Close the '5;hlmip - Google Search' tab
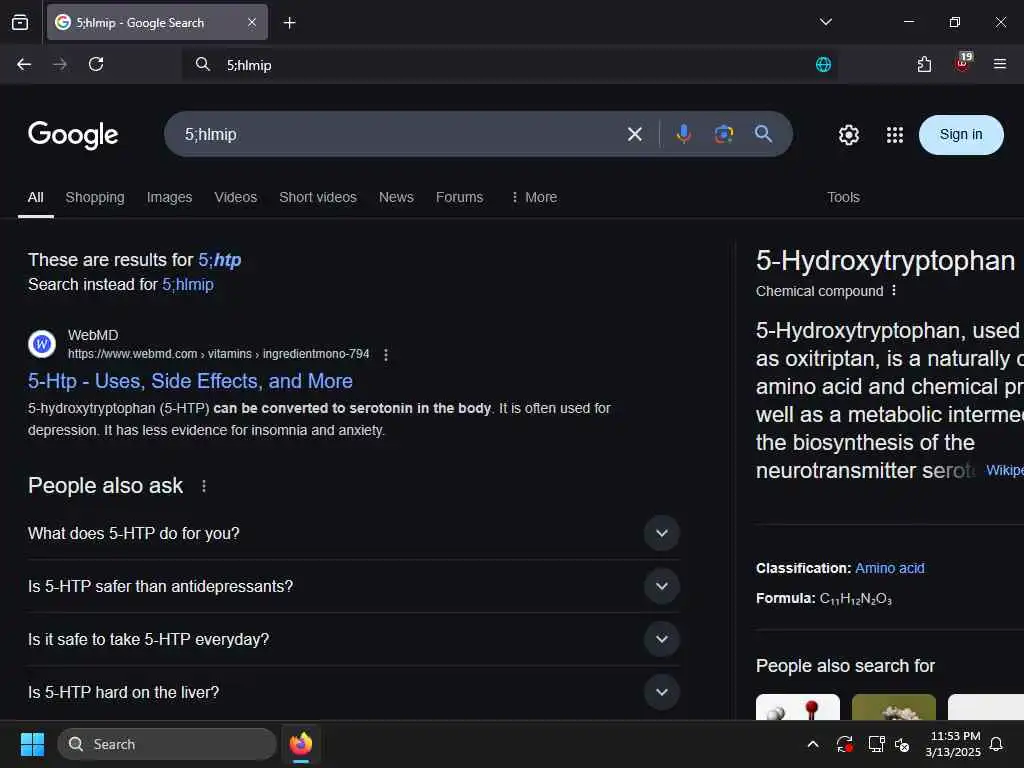Viewport: 1024px width, 768px height. click(x=252, y=22)
